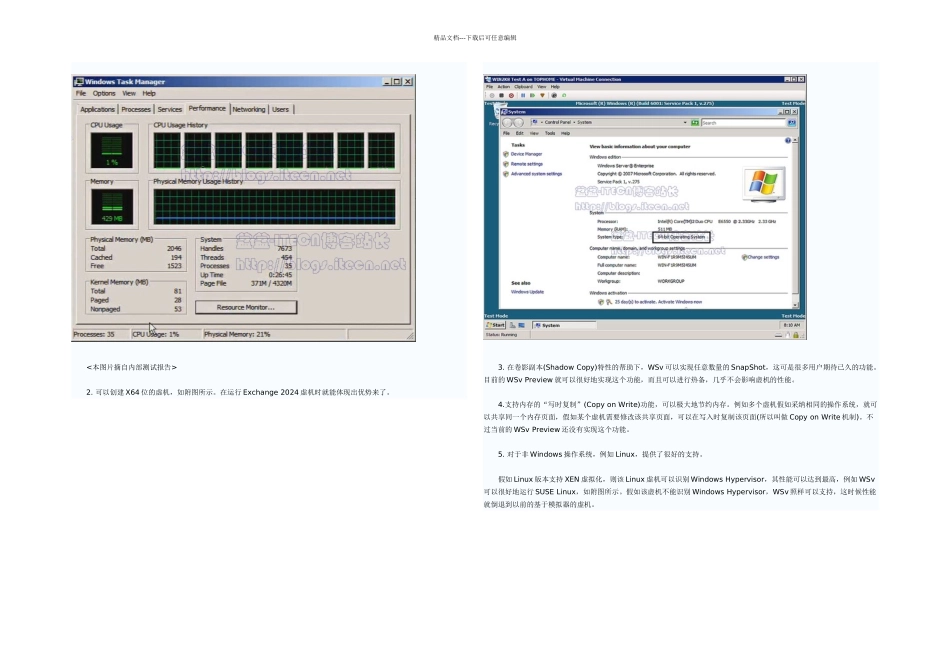Click the Windows logo image in System window
The height and width of the screenshot is (672, 950).
(763, 183)
